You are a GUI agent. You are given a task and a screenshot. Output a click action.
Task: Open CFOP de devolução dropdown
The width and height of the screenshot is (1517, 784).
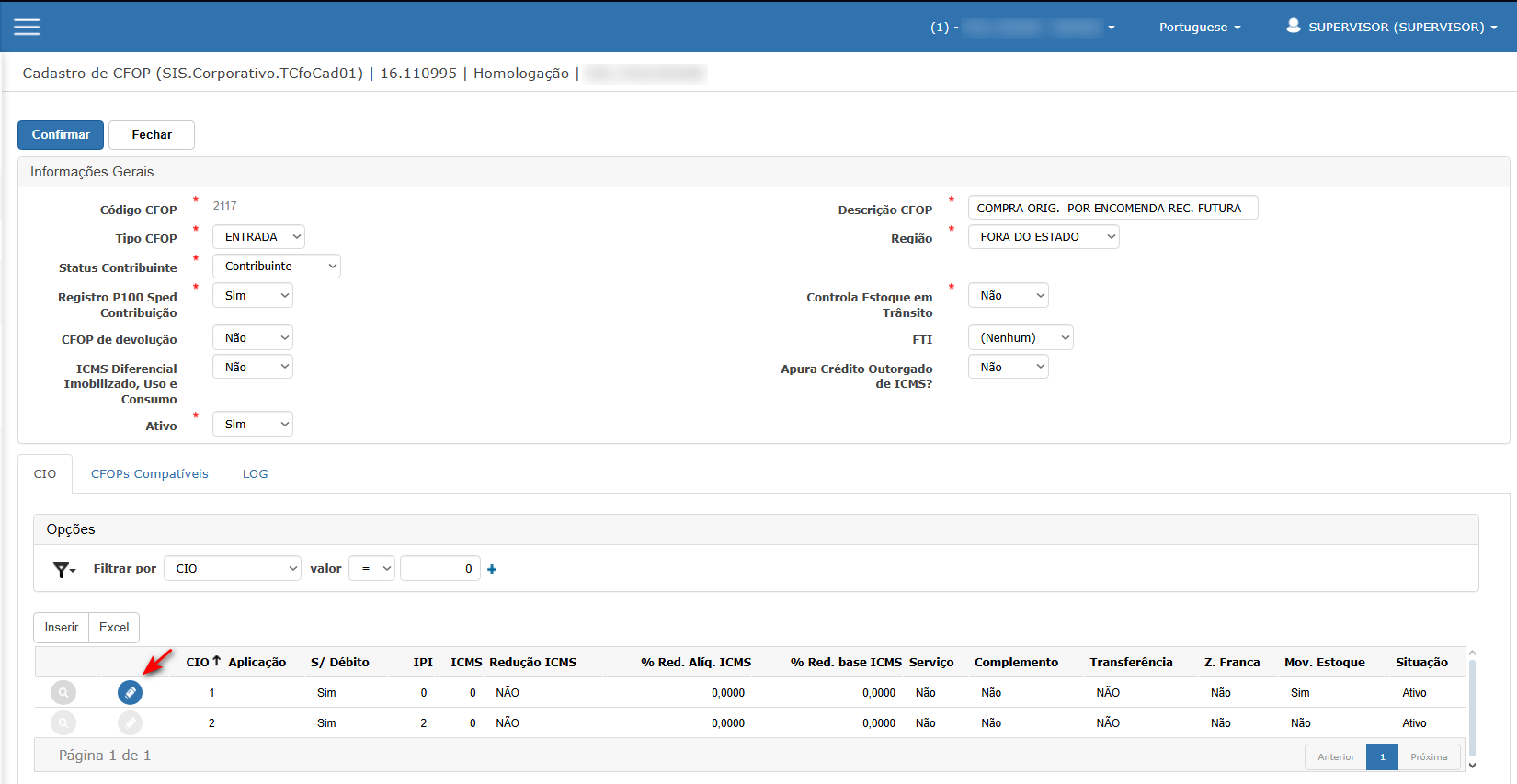click(x=253, y=338)
